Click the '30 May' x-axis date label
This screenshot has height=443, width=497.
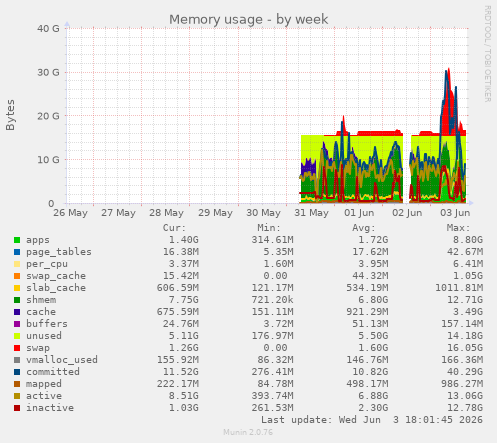pyautogui.click(x=263, y=213)
